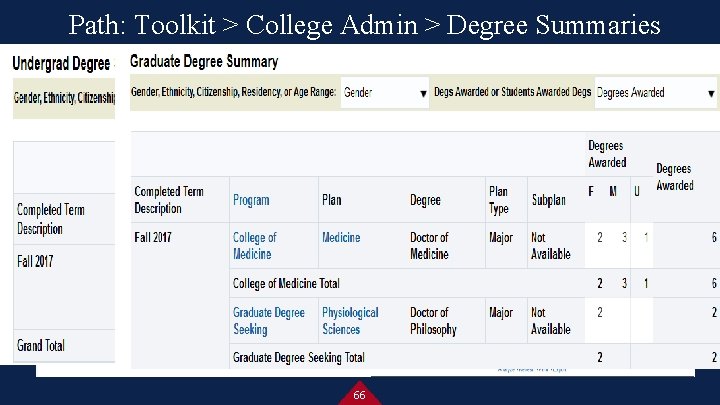Click the Subplan column header

click(548, 200)
